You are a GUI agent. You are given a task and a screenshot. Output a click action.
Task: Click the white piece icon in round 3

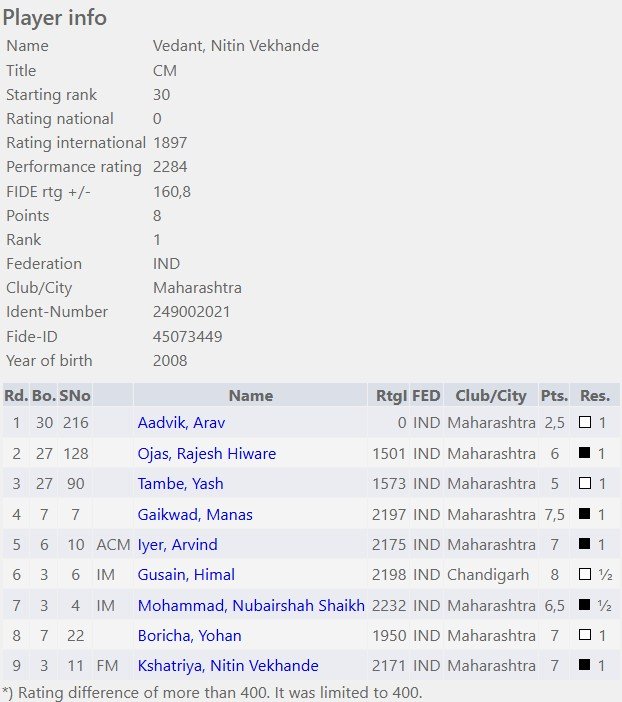585,483
